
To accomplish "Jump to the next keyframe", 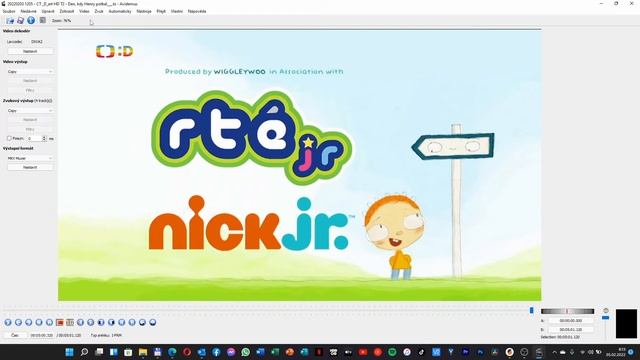I will pos(49,322).
